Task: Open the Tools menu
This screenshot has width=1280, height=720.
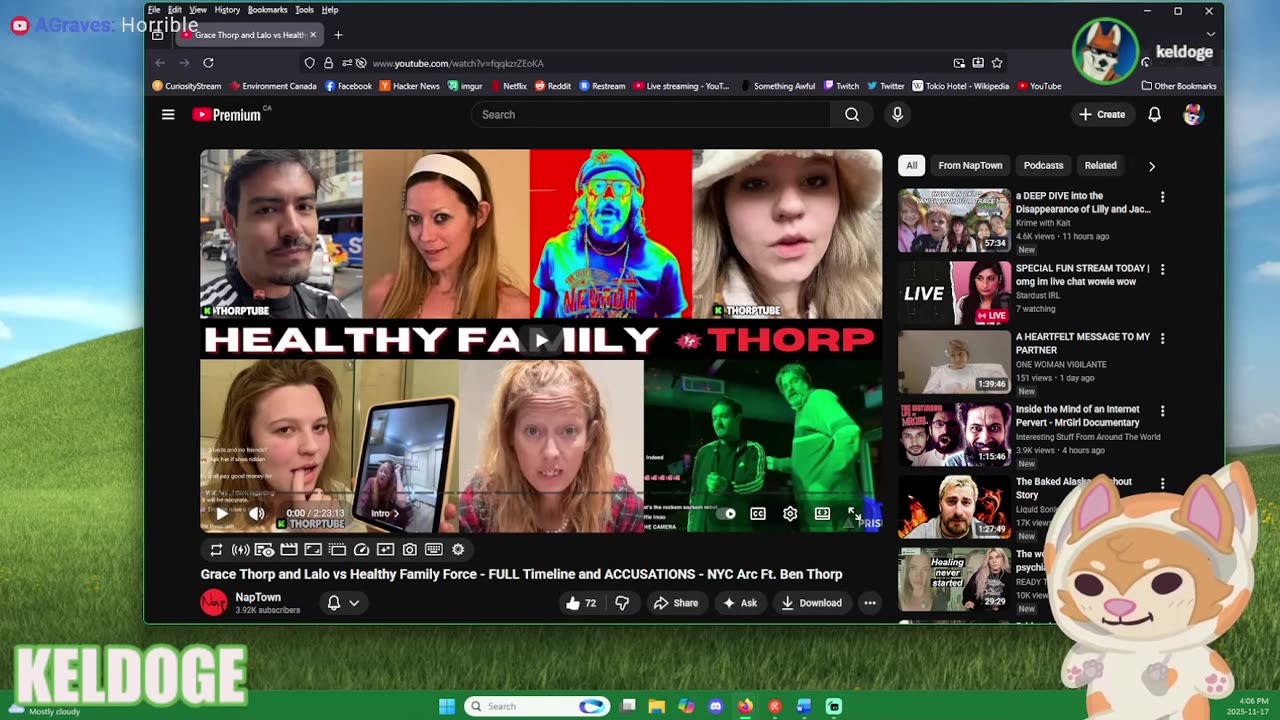Action: pos(304,10)
